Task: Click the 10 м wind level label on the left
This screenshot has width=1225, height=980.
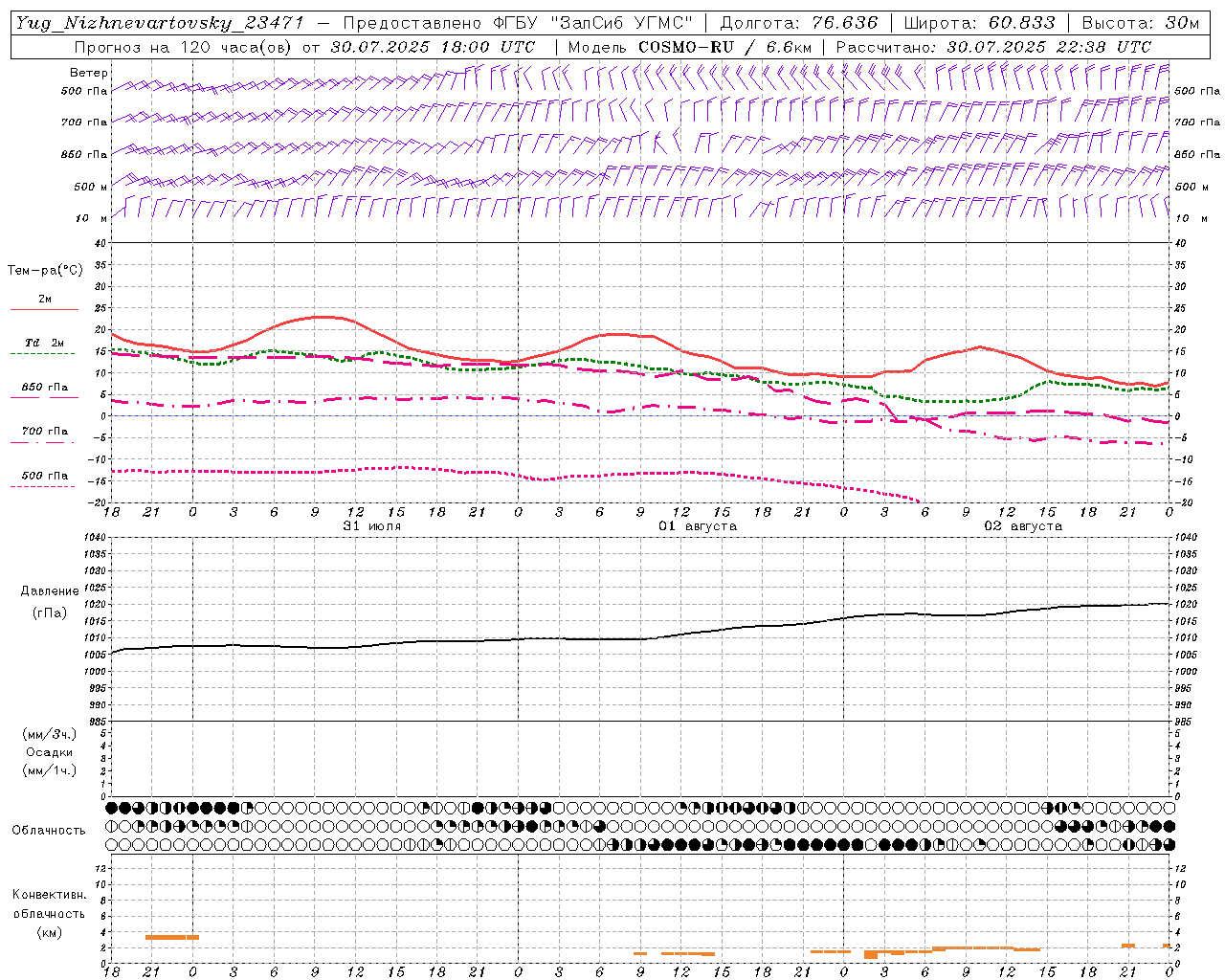Action: click(x=91, y=218)
